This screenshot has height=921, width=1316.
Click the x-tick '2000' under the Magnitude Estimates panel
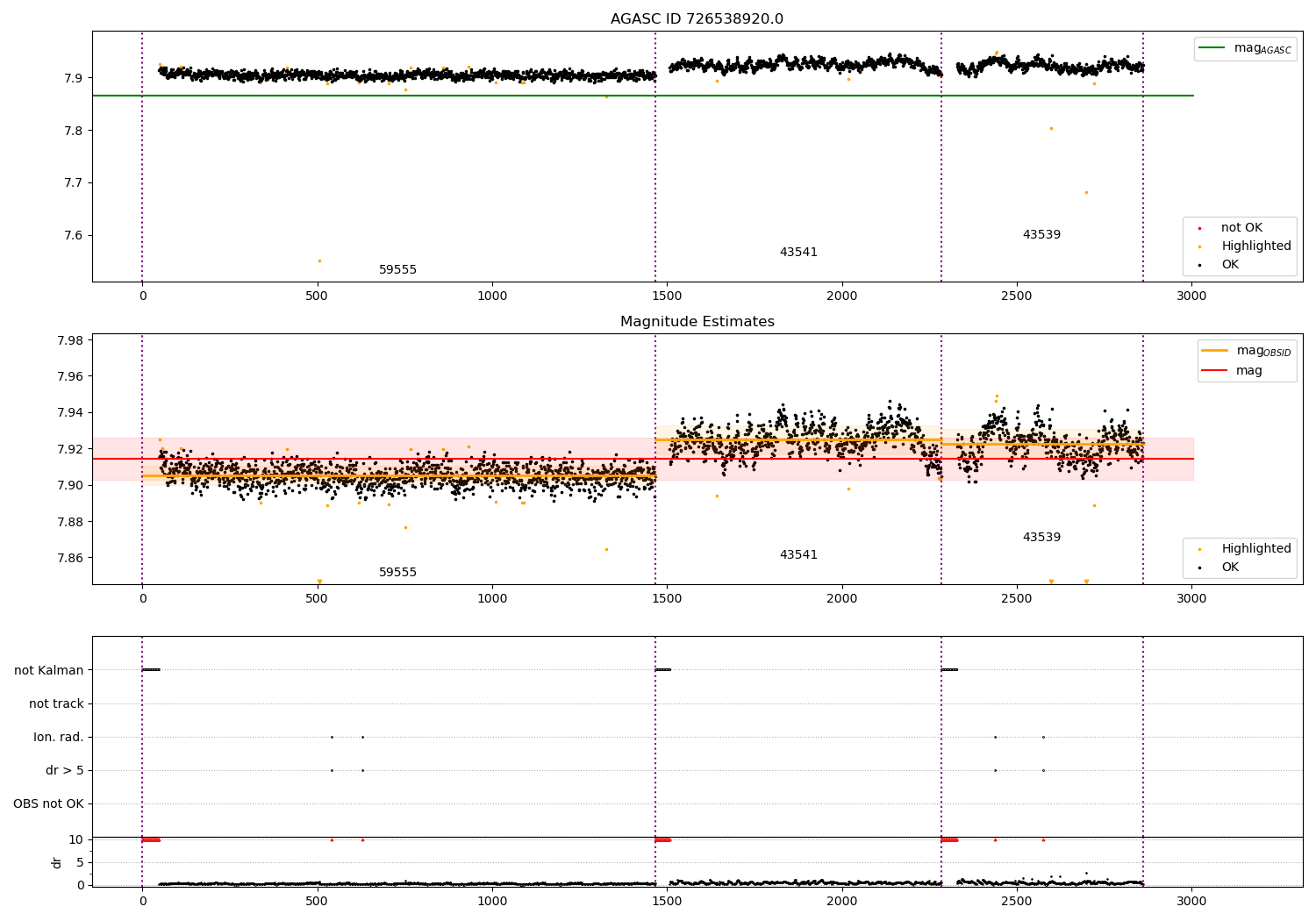(x=842, y=599)
